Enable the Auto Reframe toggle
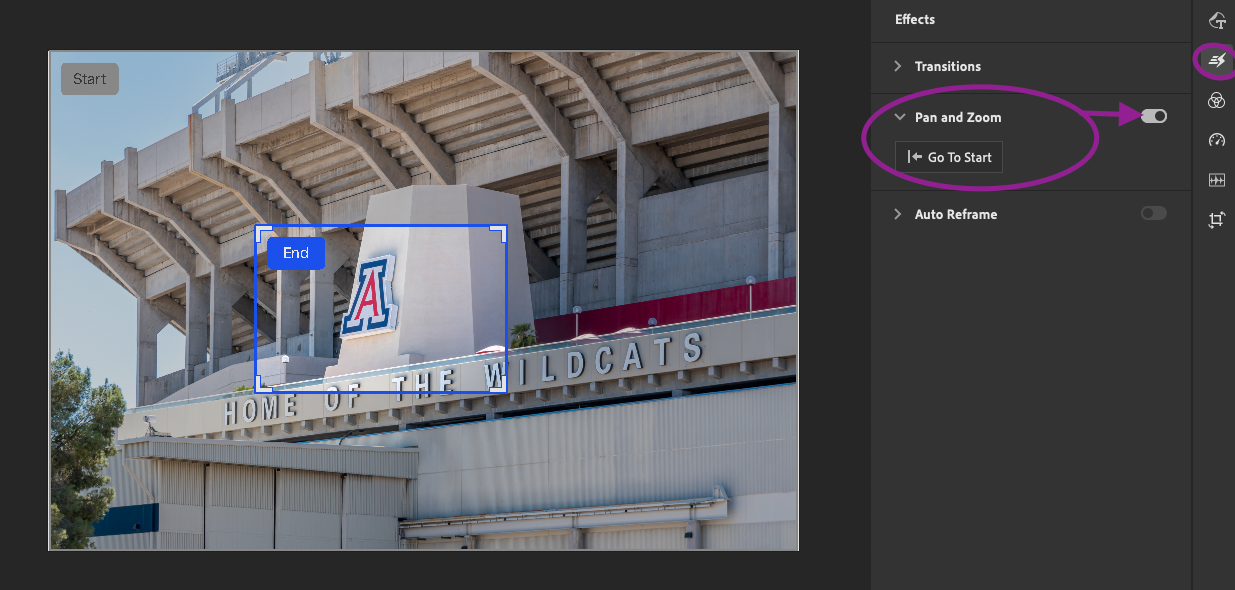1235x590 pixels. tap(1154, 213)
